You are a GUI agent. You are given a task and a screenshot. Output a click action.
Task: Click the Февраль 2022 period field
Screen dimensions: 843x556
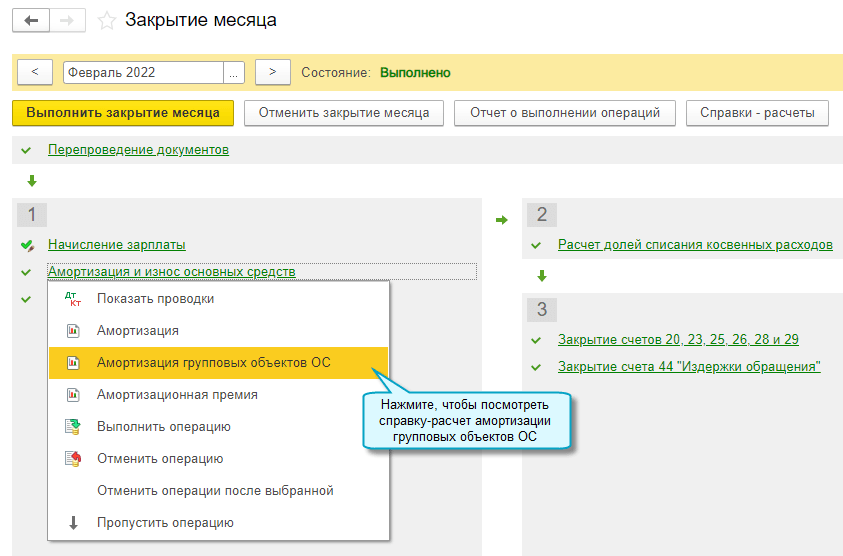click(x=142, y=72)
